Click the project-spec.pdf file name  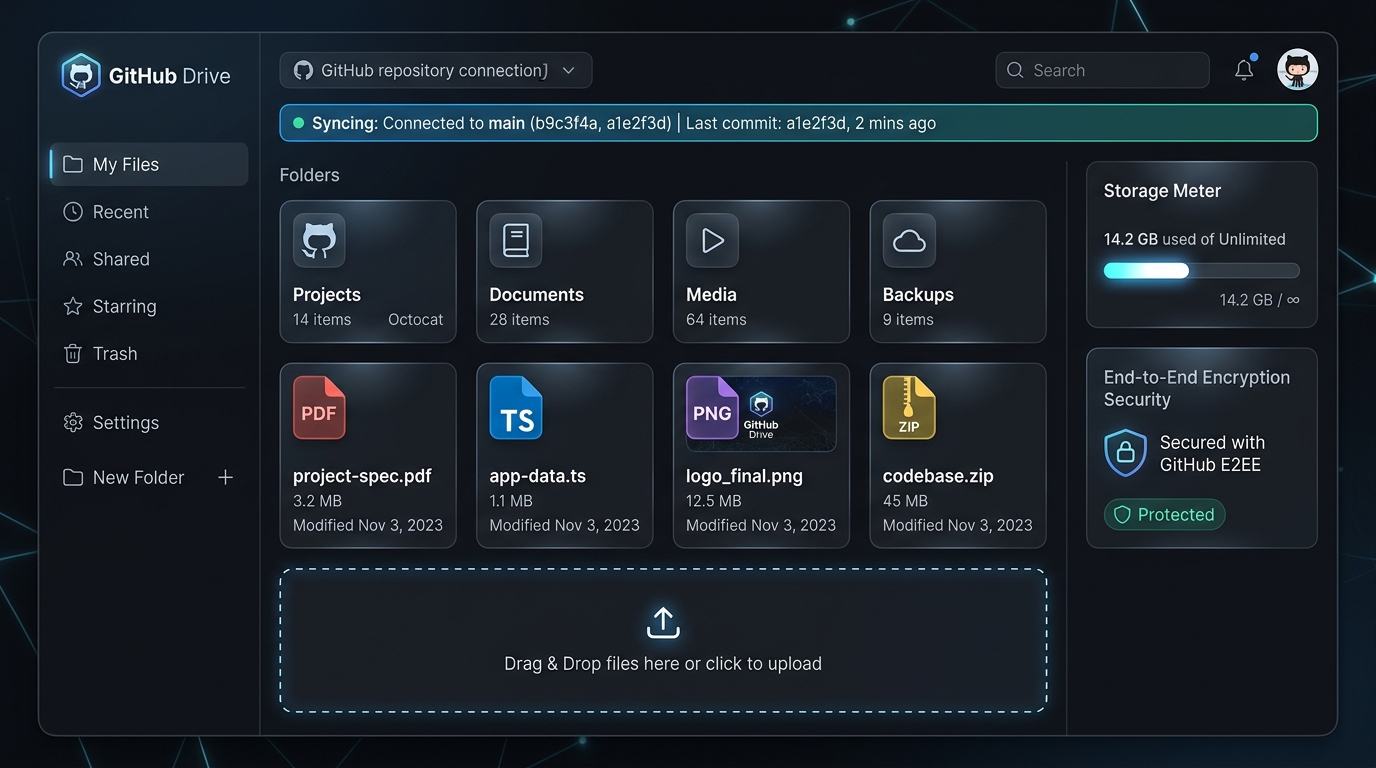pos(362,476)
